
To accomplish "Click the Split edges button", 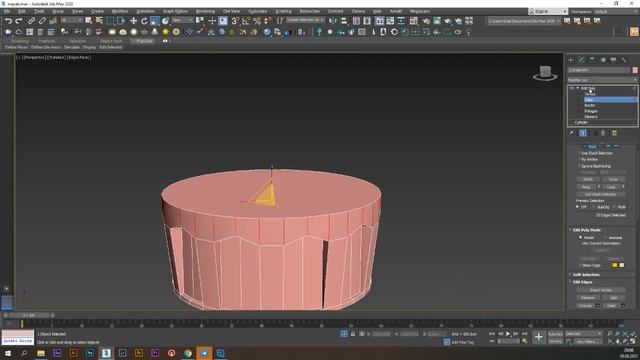I will point(613,298).
